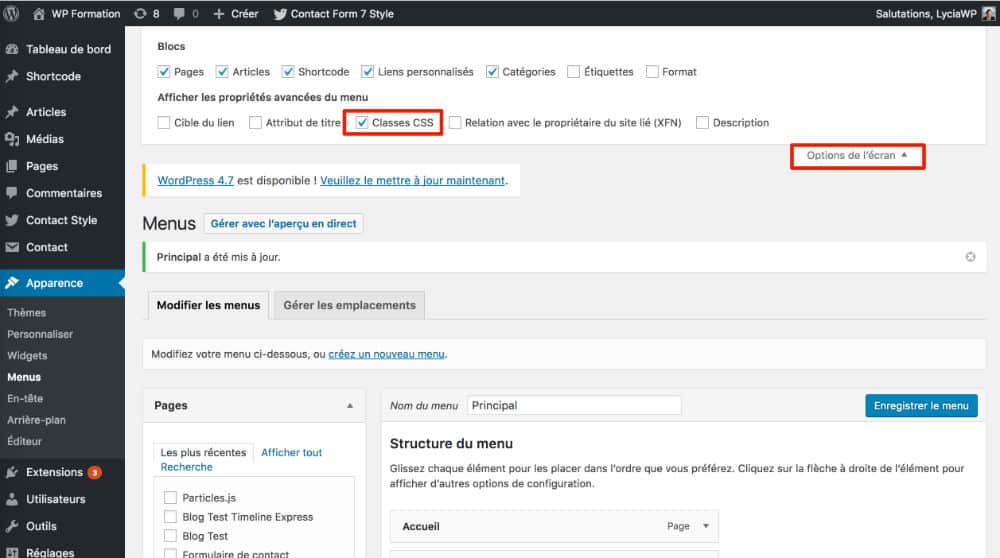
Task: Select the Recherche tab in Pages box
Action: pos(186,467)
